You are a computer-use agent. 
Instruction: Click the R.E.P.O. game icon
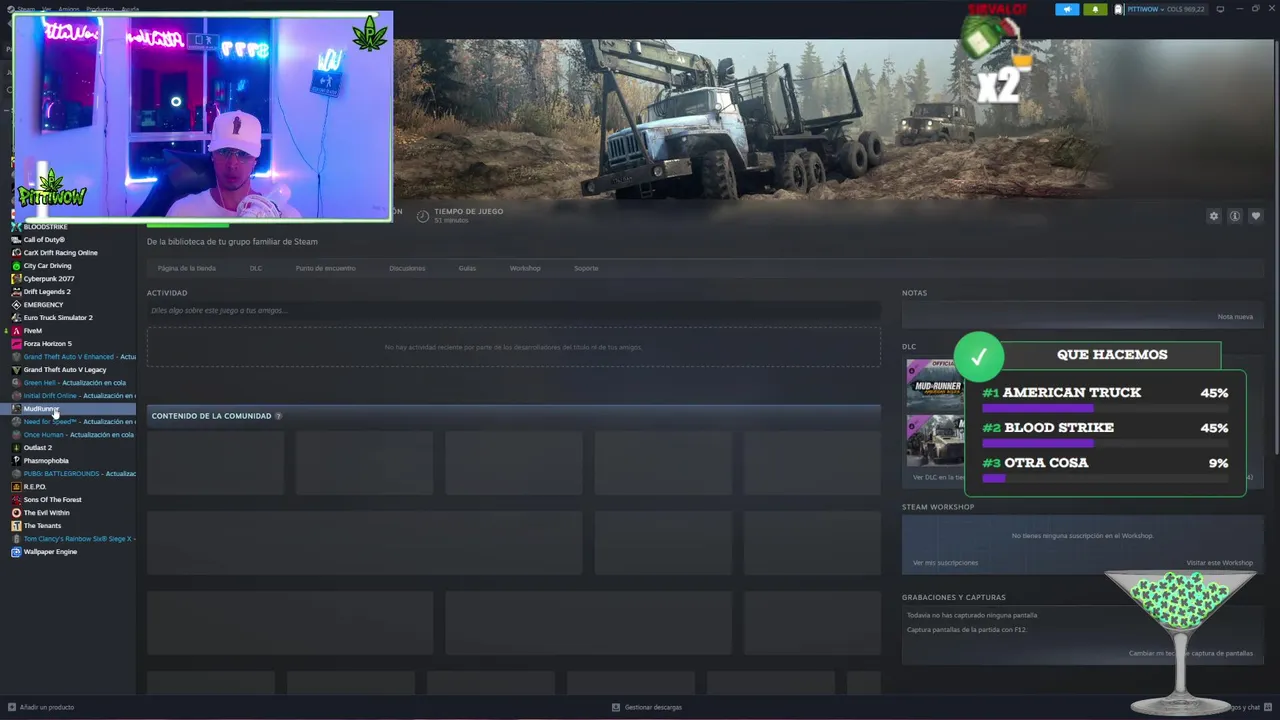click(x=16, y=487)
